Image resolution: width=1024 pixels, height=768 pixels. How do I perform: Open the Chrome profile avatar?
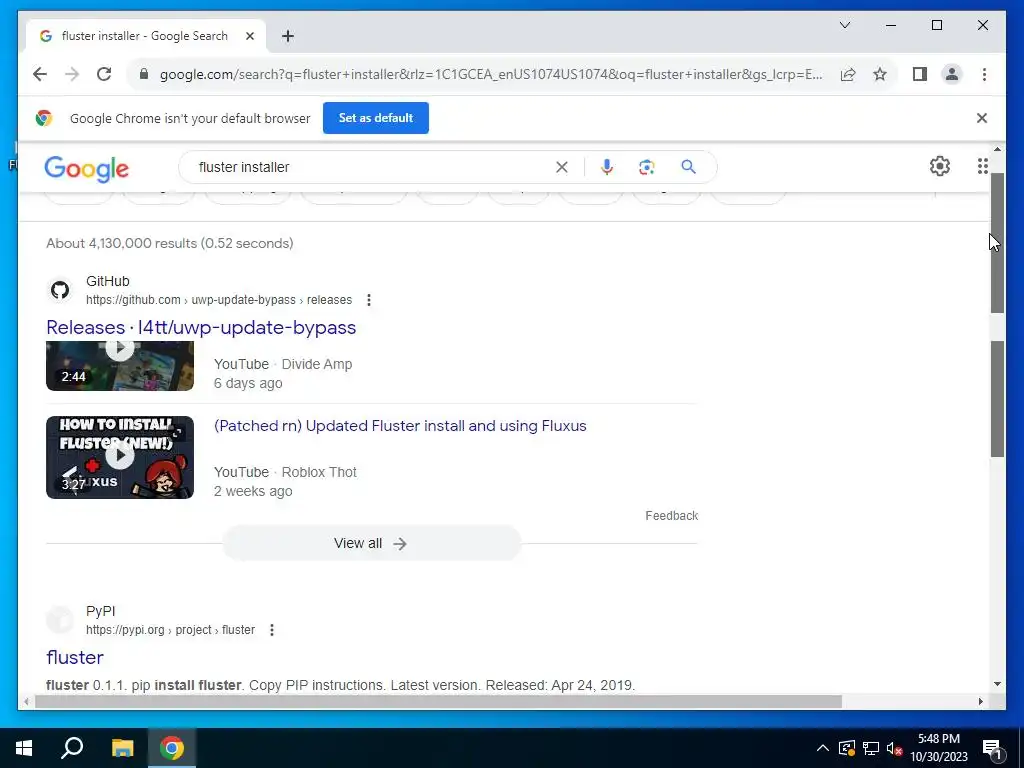[x=952, y=74]
